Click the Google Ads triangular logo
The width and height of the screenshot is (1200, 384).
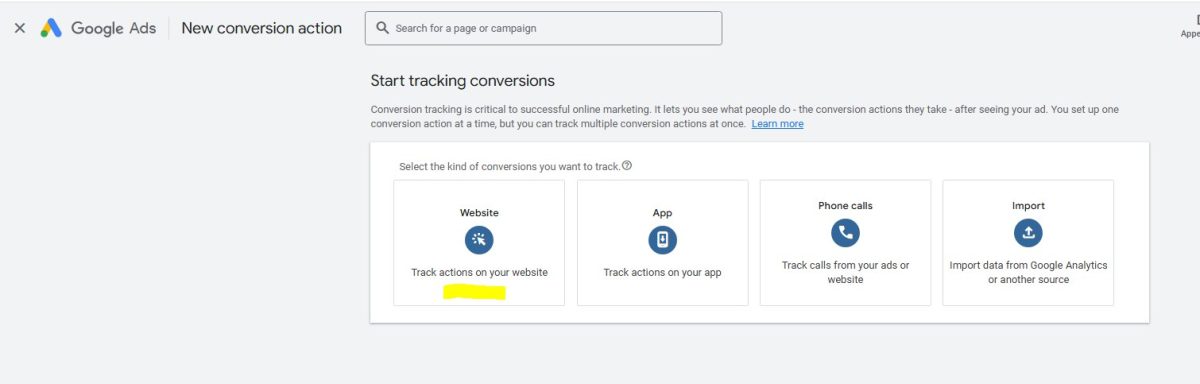tap(51, 28)
